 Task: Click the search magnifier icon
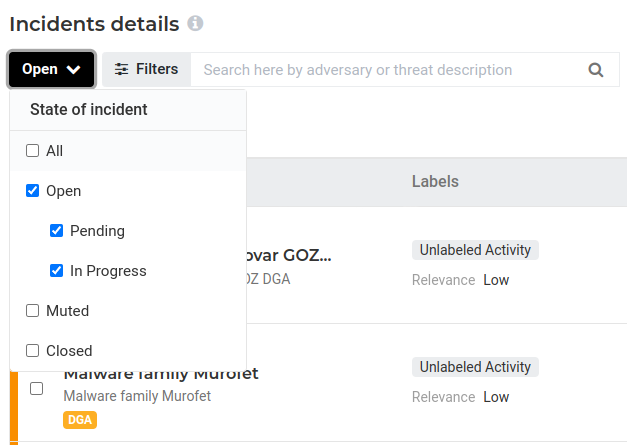(596, 70)
